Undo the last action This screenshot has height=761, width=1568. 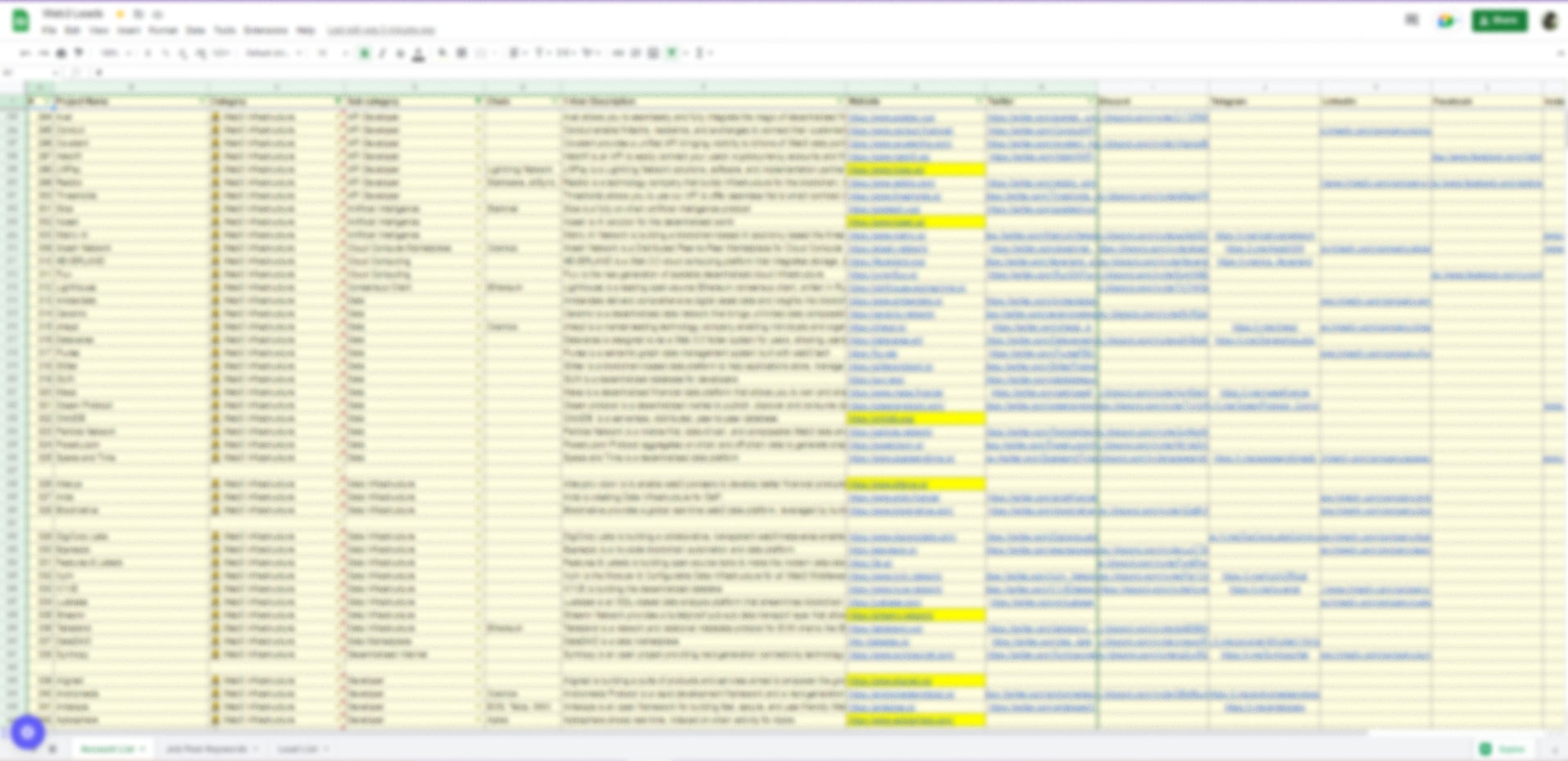pyautogui.click(x=25, y=53)
